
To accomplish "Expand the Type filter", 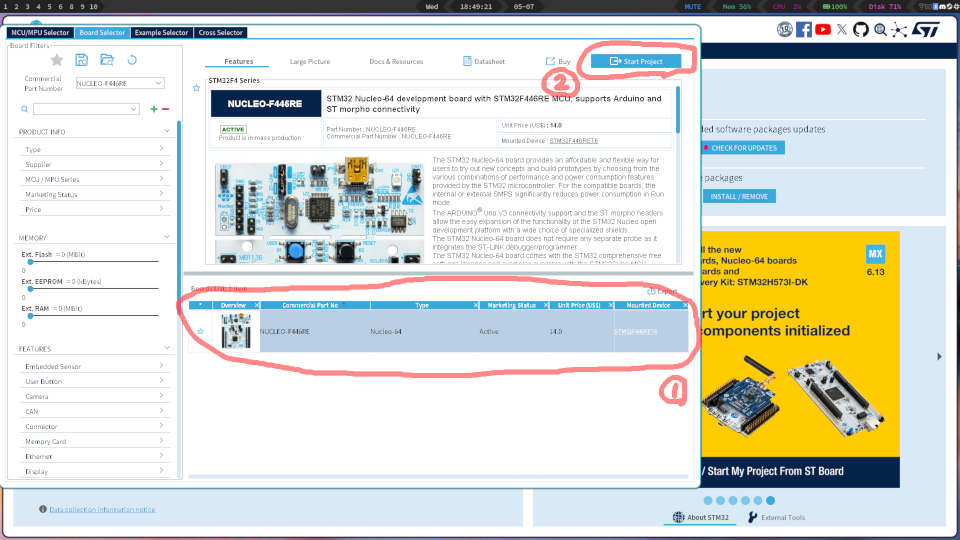I will tap(161, 149).
